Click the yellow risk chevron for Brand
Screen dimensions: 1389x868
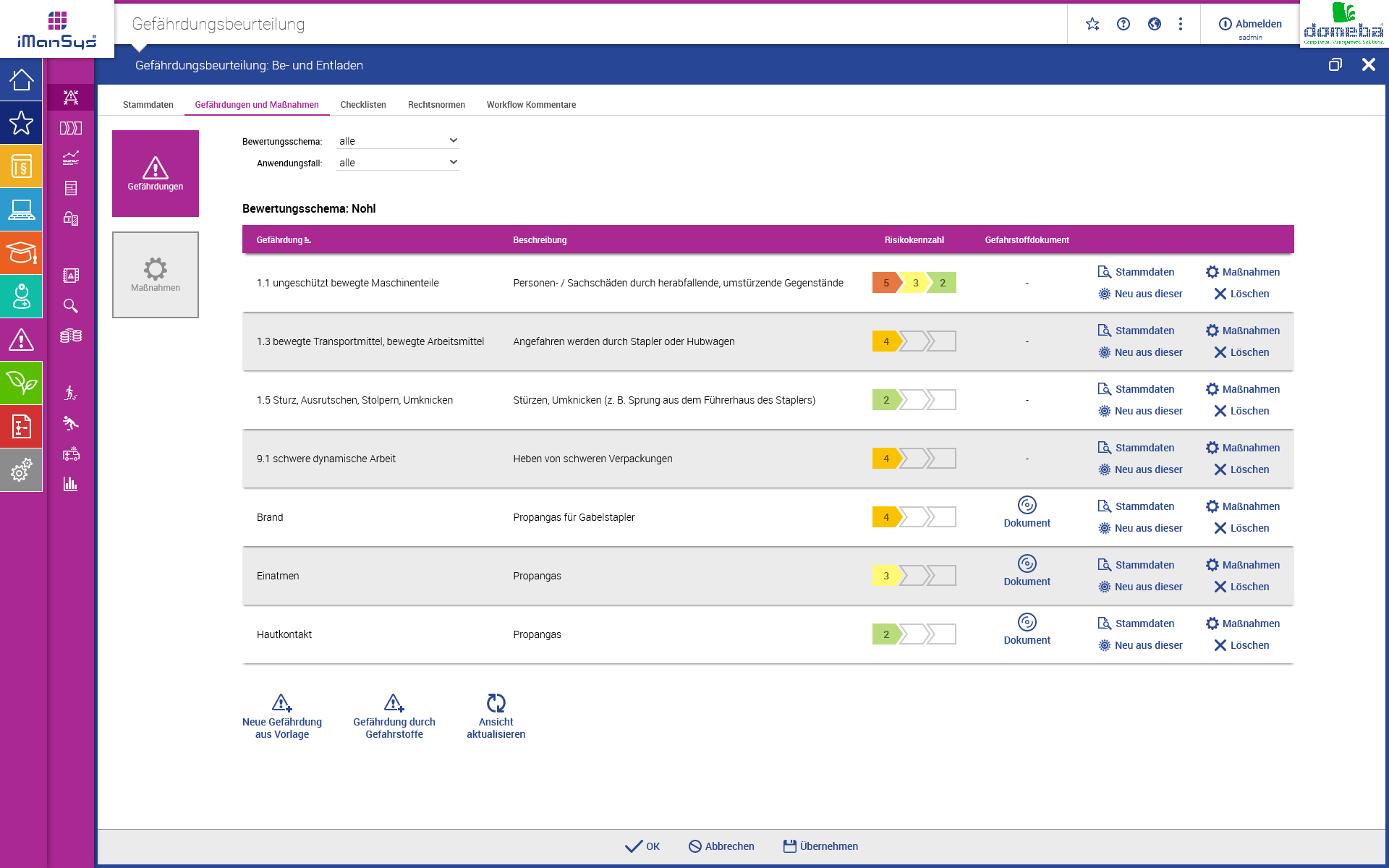click(885, 516)
